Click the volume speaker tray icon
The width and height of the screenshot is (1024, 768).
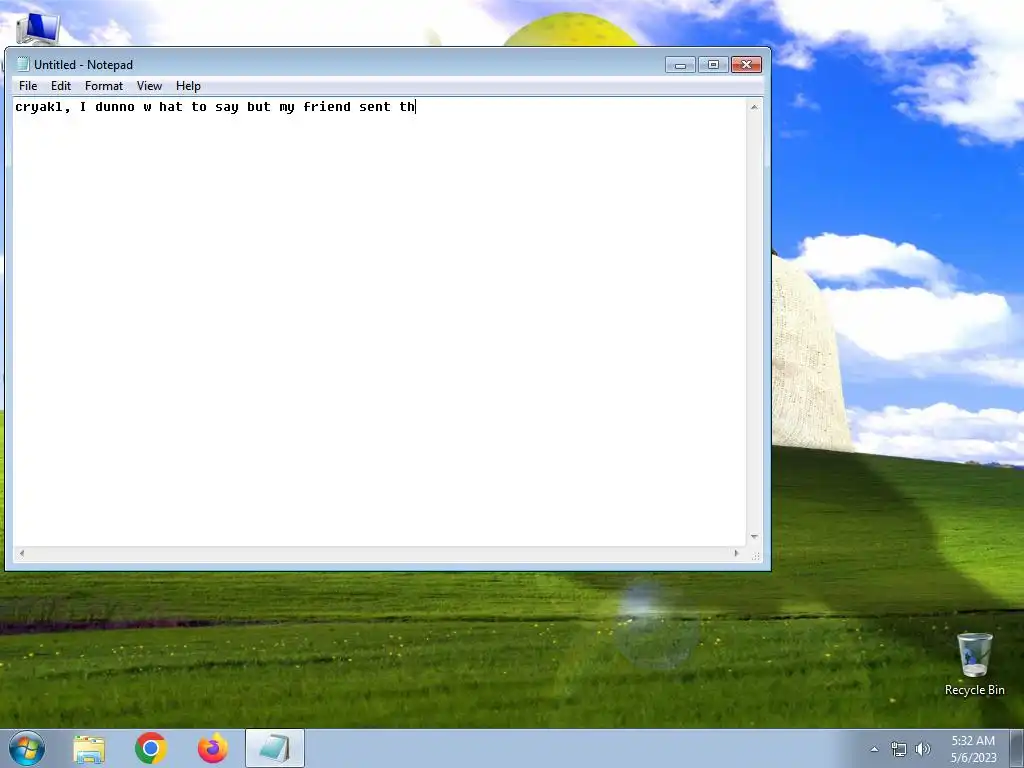[923, 749]
